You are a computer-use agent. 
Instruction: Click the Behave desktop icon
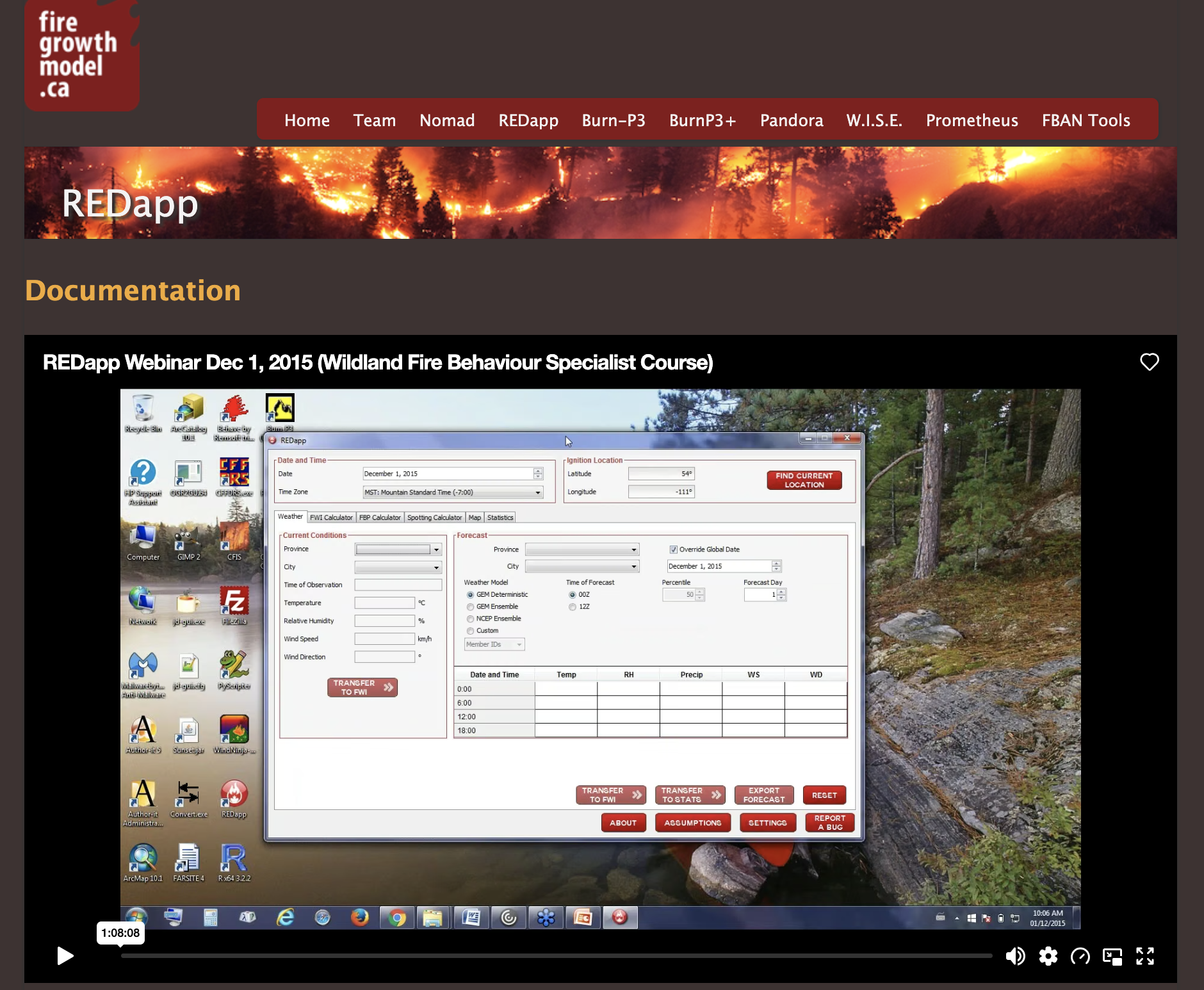(x=234, y=417)
